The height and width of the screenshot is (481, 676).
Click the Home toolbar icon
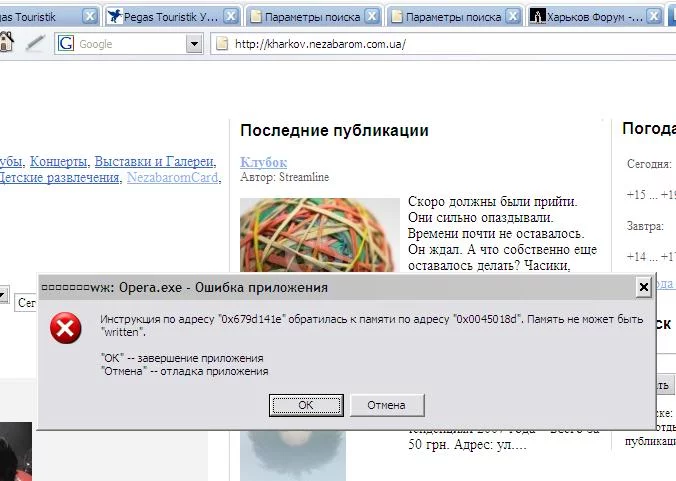tap(6, 43)
